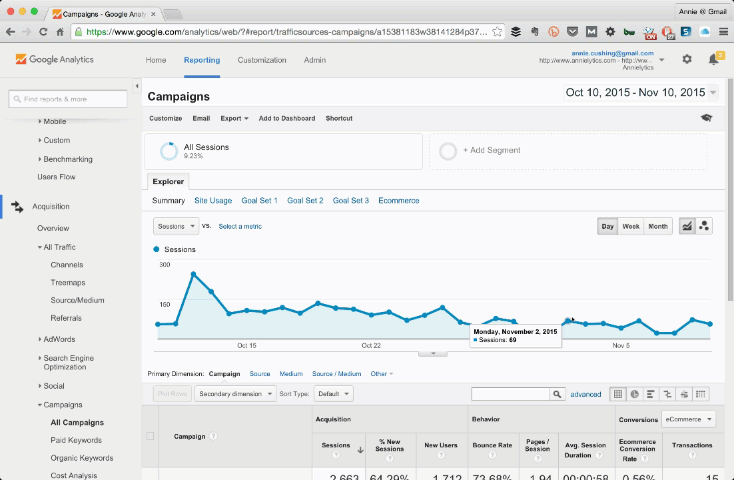Switch to motion chart view
Image resolution: width=734 pixels, height=480 pixels.
(x=704, y=226)
